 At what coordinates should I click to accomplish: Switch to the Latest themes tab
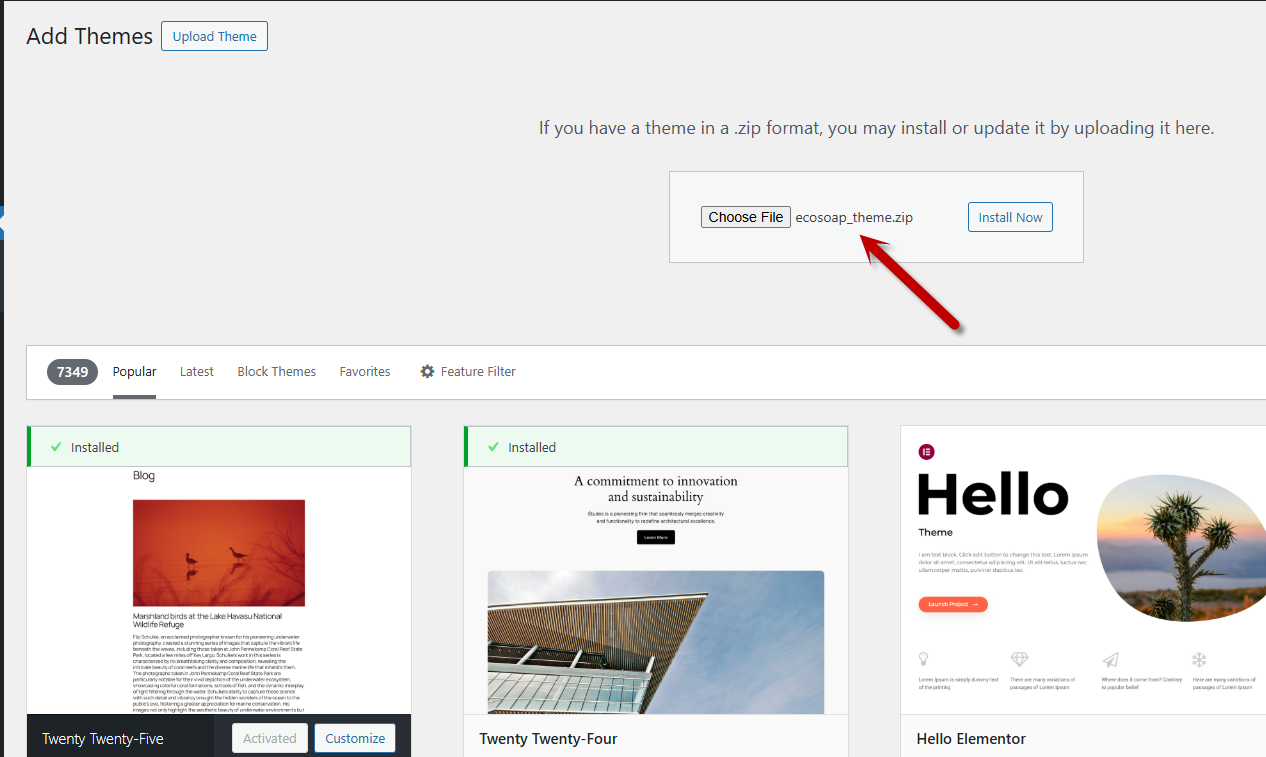pos(197,371)
